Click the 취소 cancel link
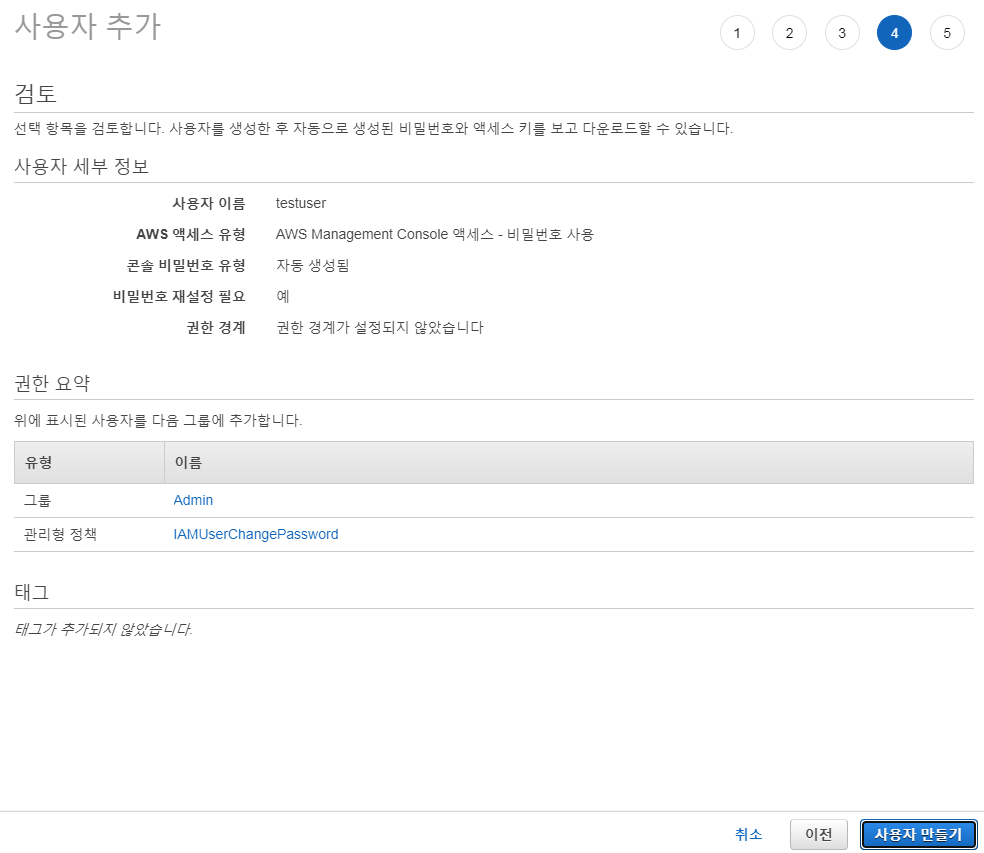The width and height of the screenshot is (984, 853). click(x=749, y=834)
